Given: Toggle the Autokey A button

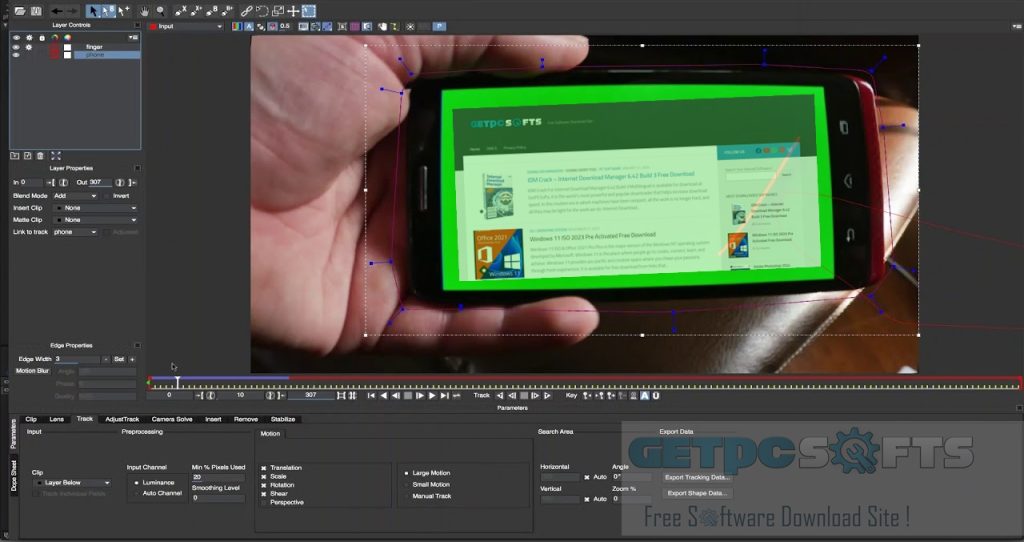Looking at the screenshot, I should click(x=645, y=395).
